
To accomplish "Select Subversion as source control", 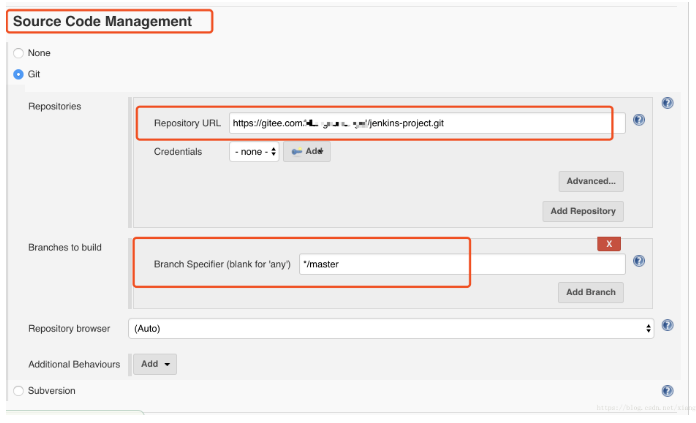I will (x=18, y=391).
